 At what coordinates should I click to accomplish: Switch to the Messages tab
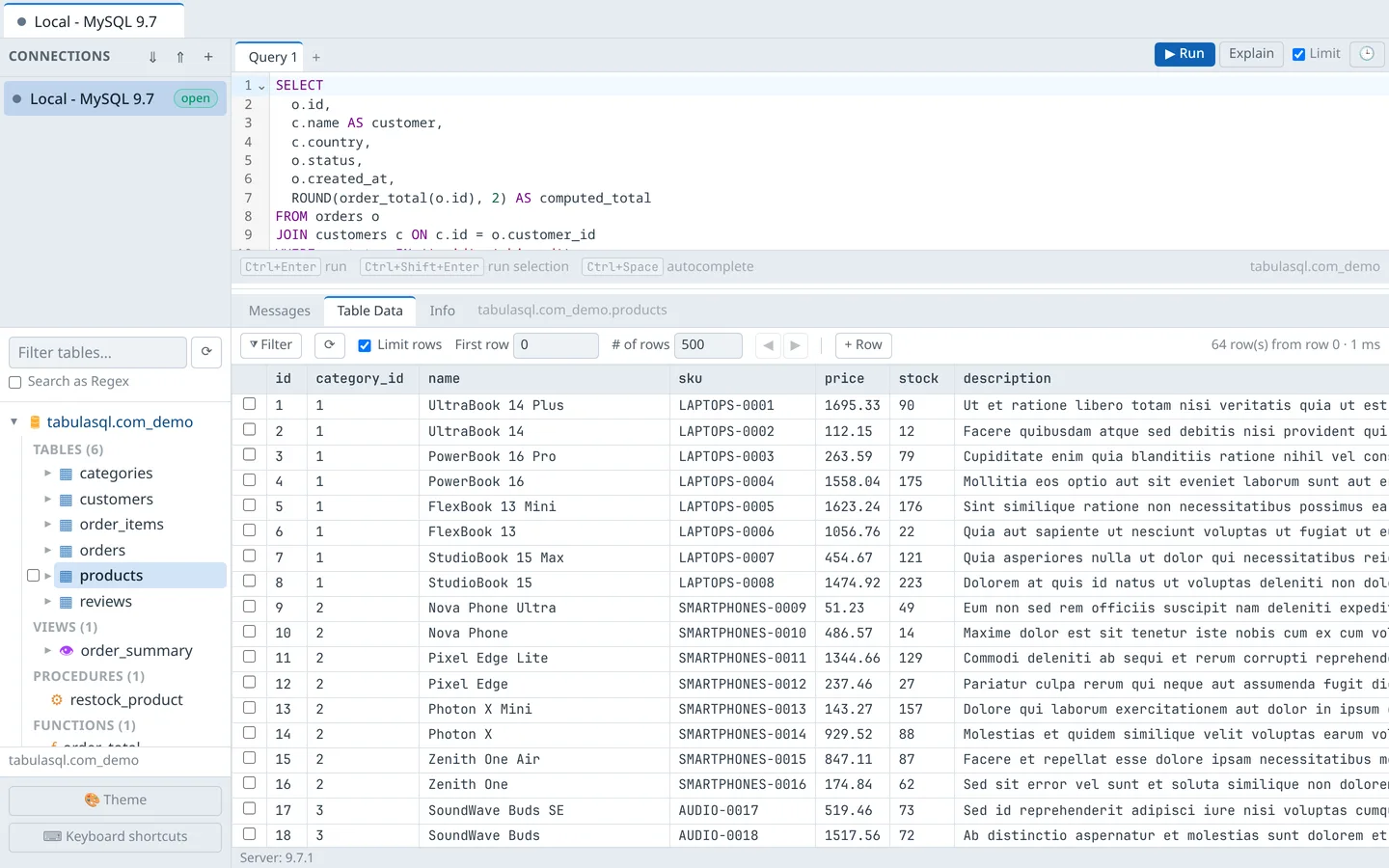pyautogui.click(x=280, y=311)
